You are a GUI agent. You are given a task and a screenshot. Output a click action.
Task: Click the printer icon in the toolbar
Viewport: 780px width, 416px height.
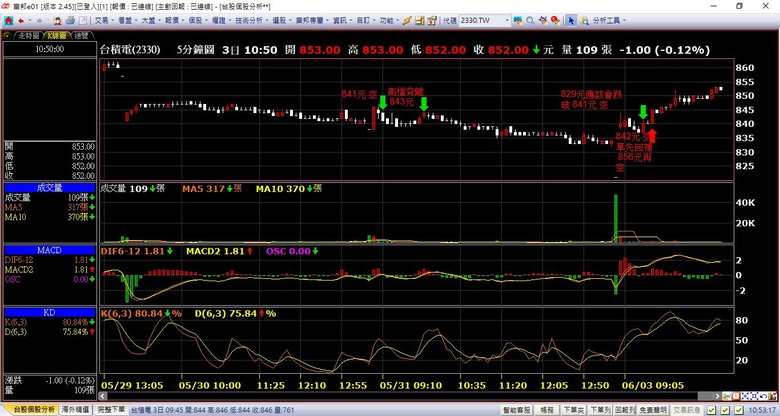(70, 20)
